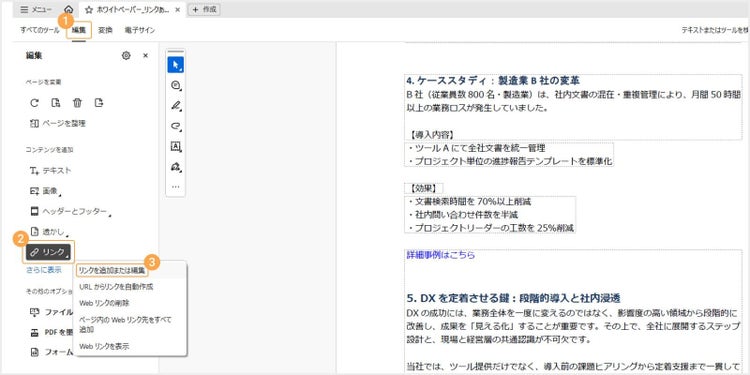This screenshot has height=375, width=750.
Task: Click the extract page icon
Action: pyautogui.click(x=99, y=102)
